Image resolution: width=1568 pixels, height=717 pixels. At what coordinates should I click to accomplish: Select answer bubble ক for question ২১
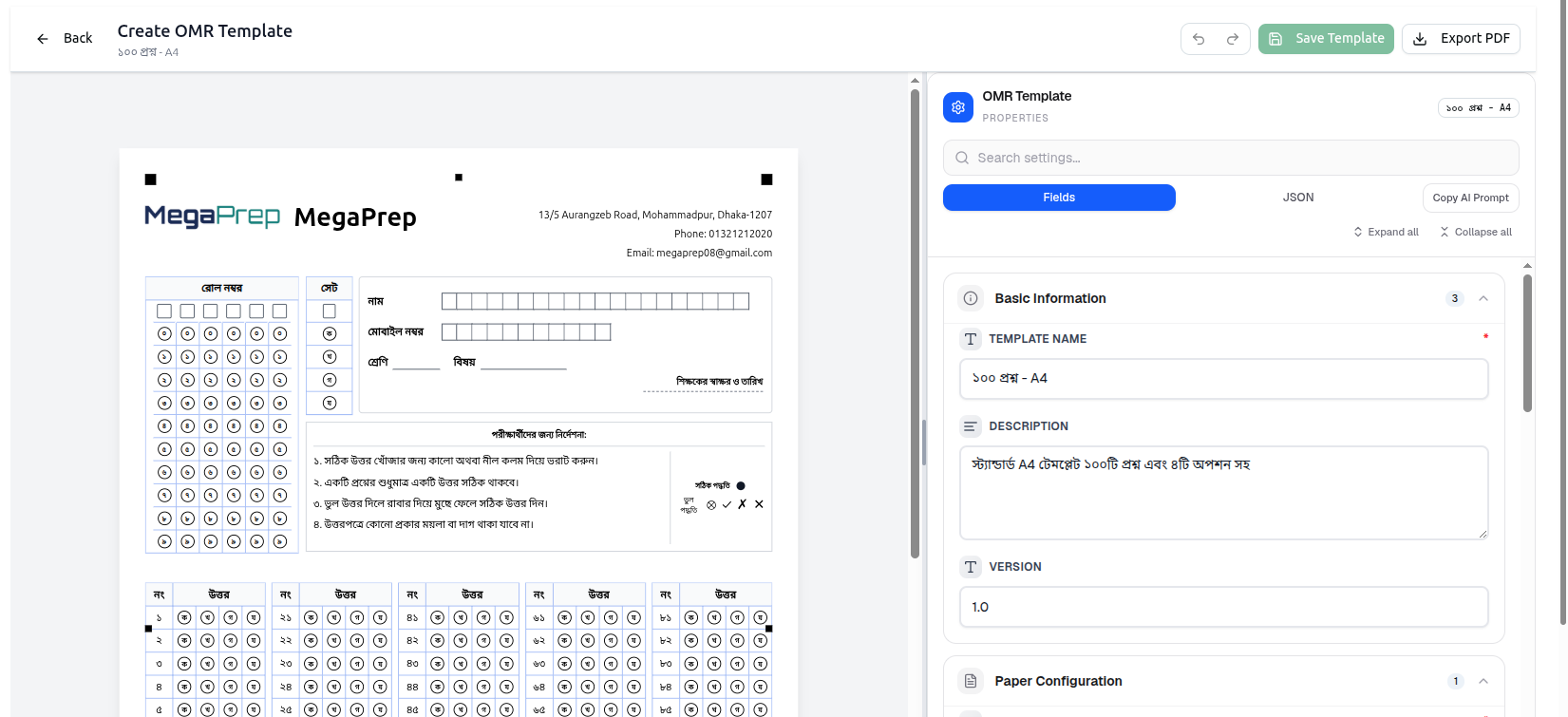point(311,617)
